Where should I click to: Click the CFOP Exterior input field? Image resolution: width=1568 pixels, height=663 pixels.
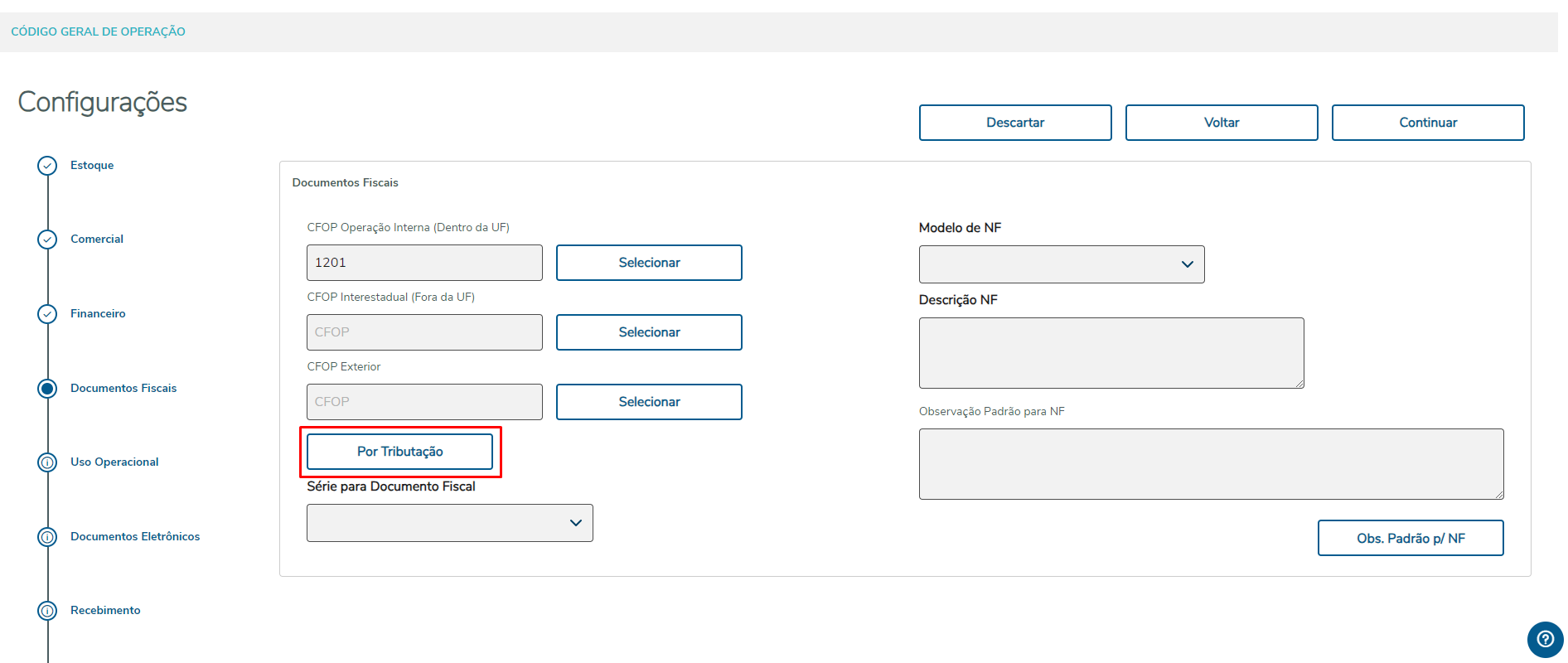tap(424, 402)
